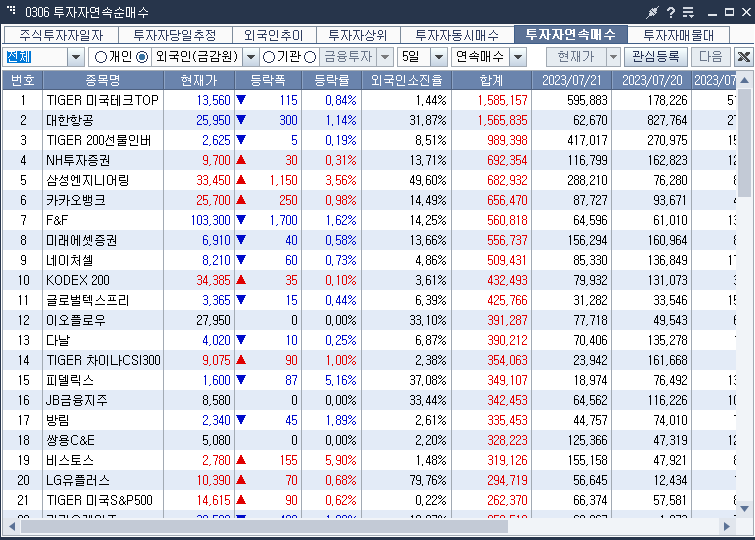Open the 연속매수 dropdown
Screen dimensions: 755x540
pos(518,57)
